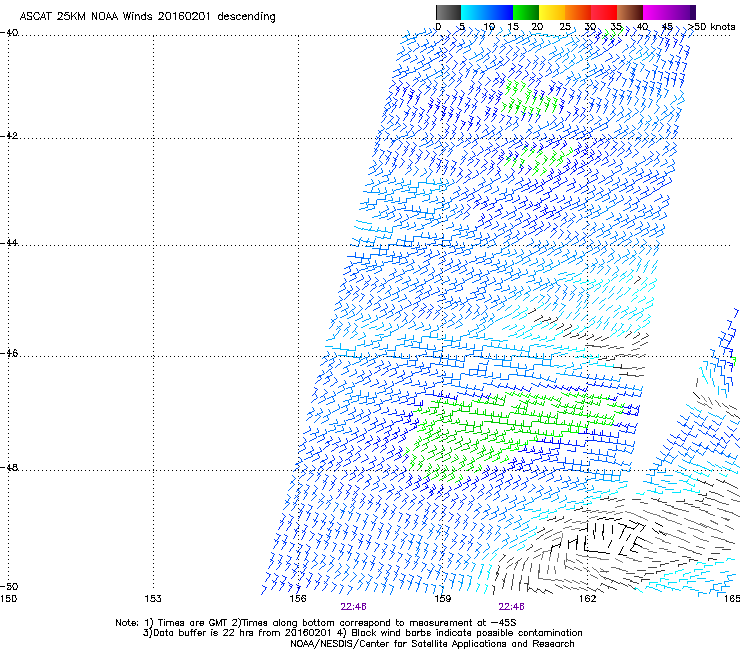Click the gray 0-5 knots legend swatch
Viewport: 740px width, 650px height.
tap(448, 12)
